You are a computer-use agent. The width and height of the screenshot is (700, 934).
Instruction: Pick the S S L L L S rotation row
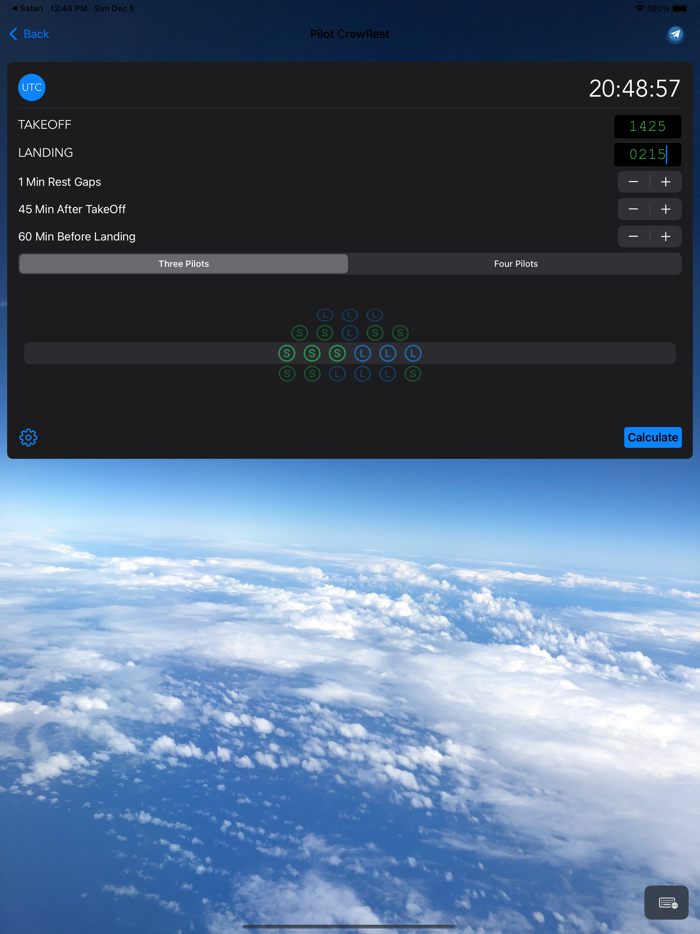350,374
